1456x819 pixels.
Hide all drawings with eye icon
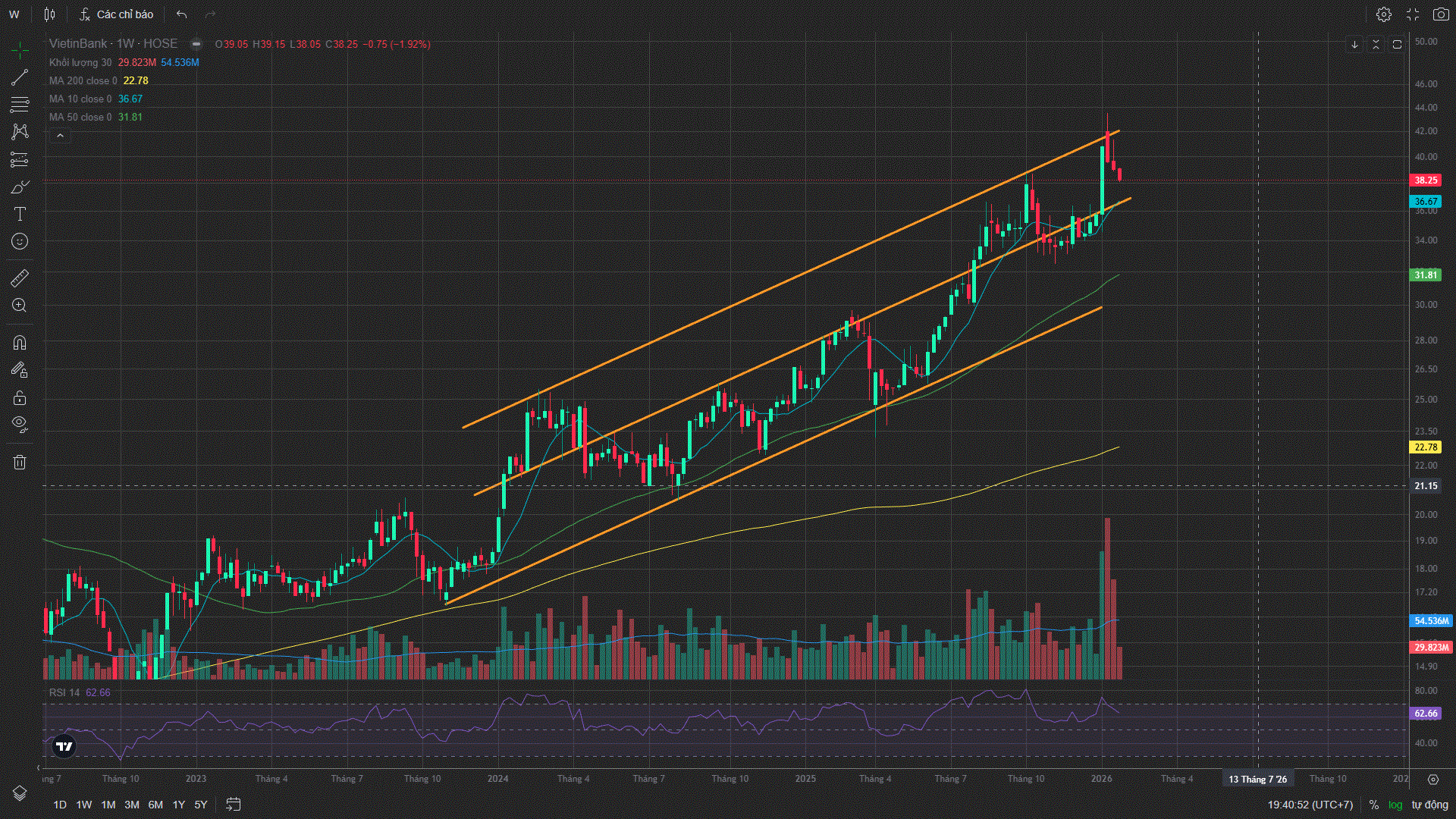(x=20, y=423)
